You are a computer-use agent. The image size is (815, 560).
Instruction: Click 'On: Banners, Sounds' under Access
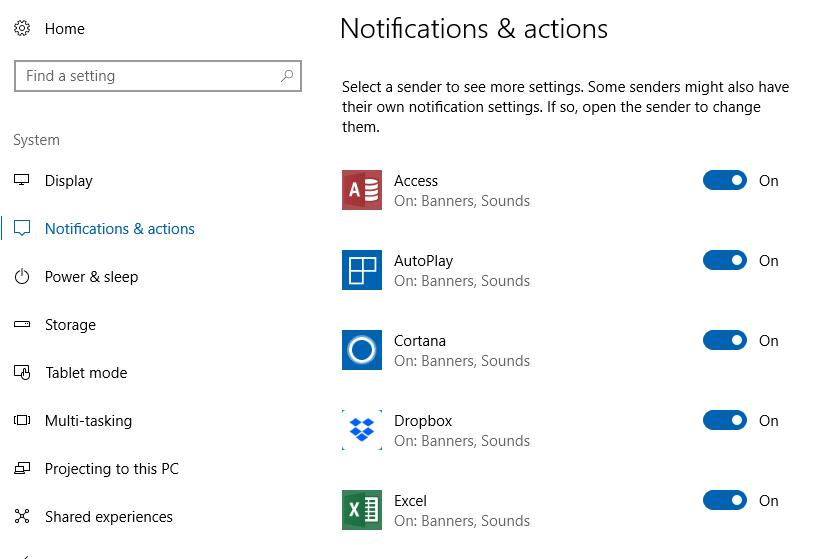[462, 201]
